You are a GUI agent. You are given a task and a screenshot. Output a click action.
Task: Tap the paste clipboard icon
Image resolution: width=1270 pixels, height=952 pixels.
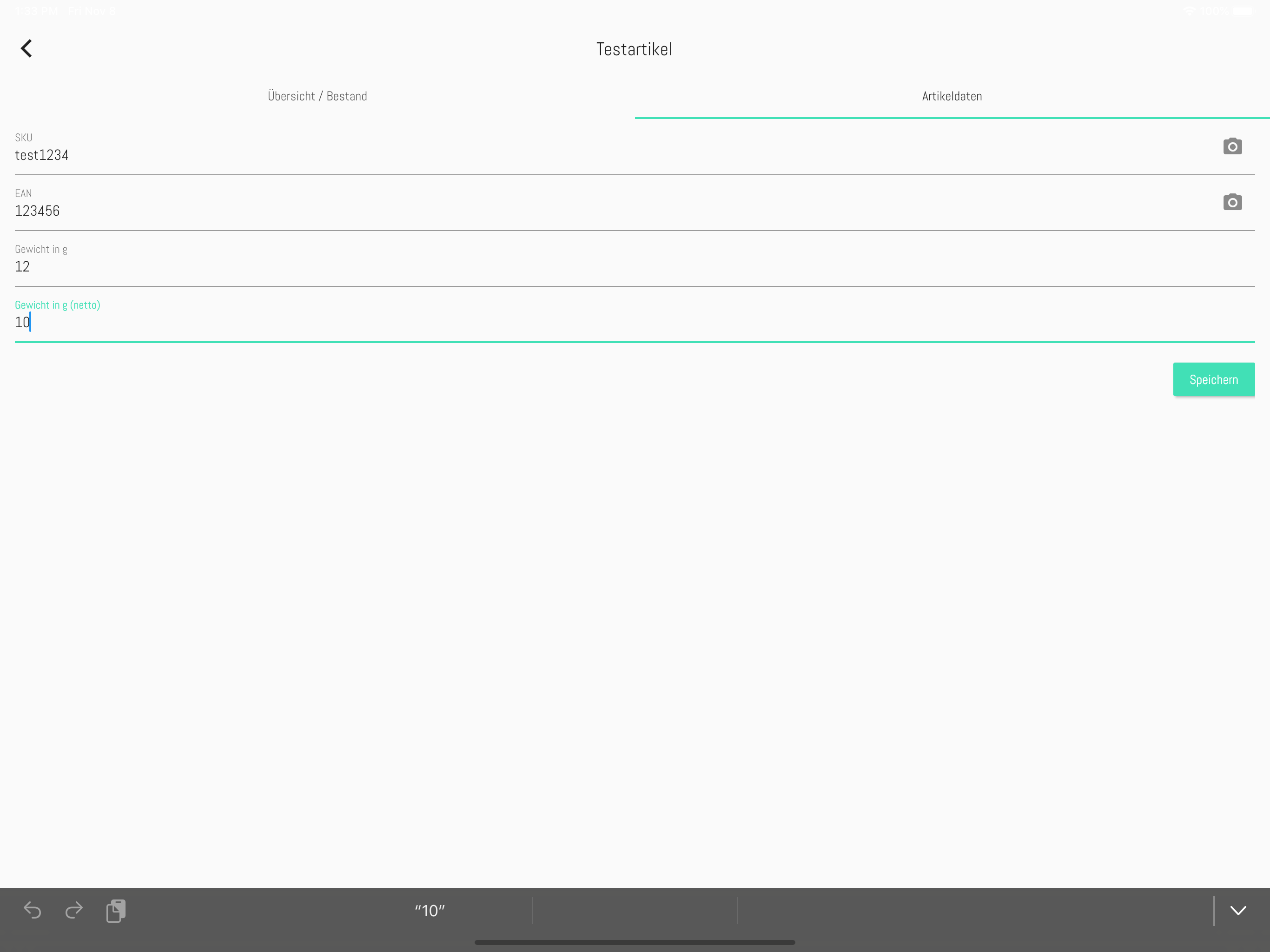click(x=116, y=911)
